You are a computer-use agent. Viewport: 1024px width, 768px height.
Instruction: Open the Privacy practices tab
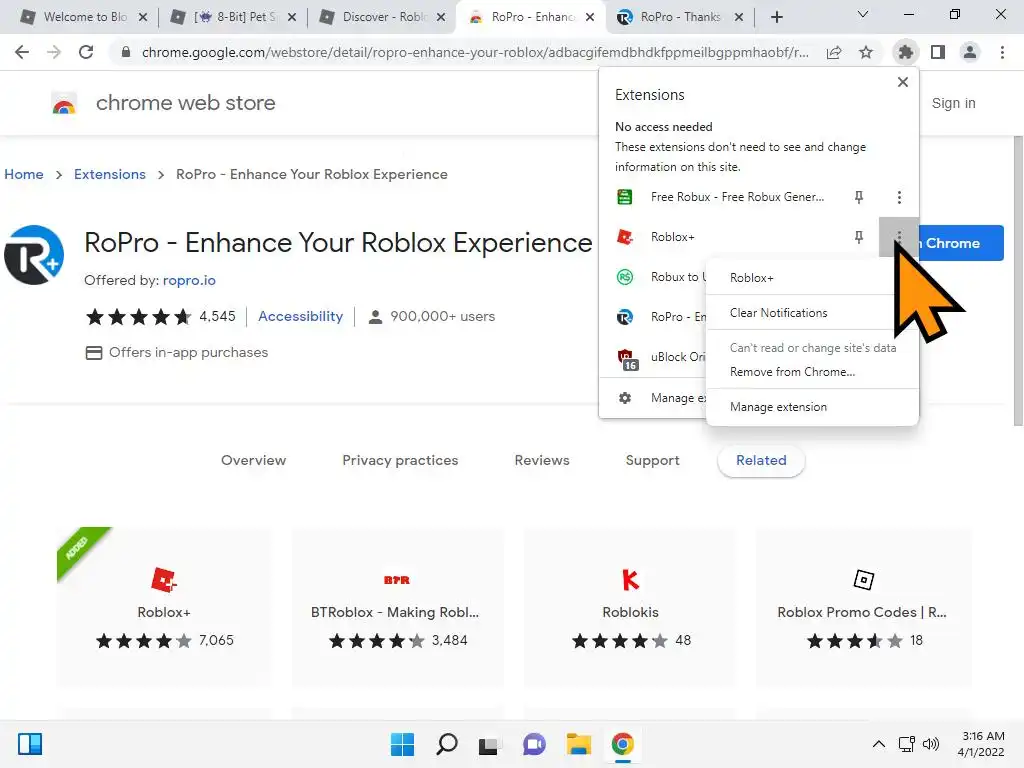tap(400, 460)
